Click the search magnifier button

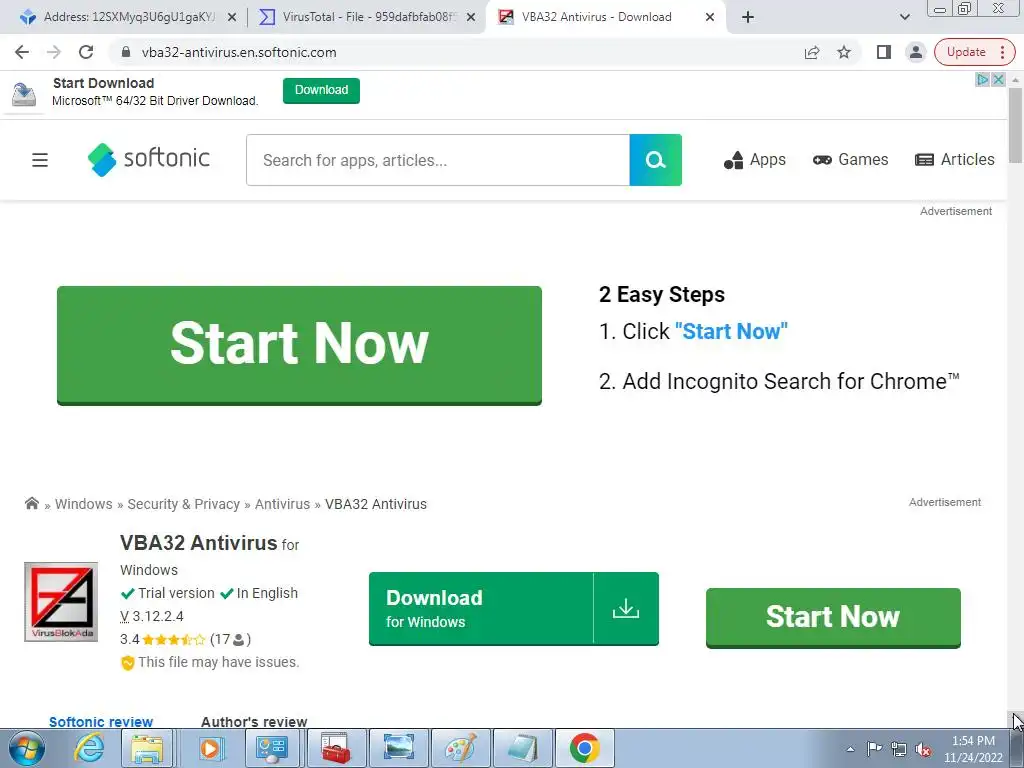click(x=656, y=160)
